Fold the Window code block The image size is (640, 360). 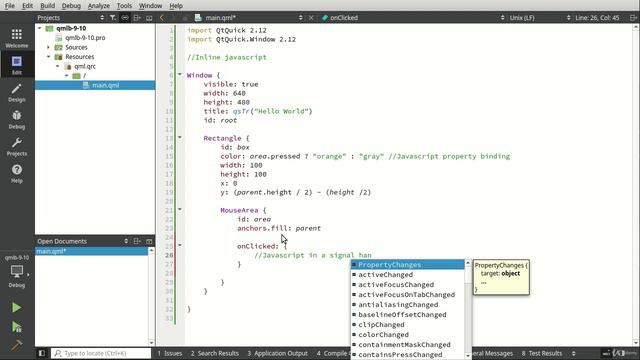coord(180,74)
